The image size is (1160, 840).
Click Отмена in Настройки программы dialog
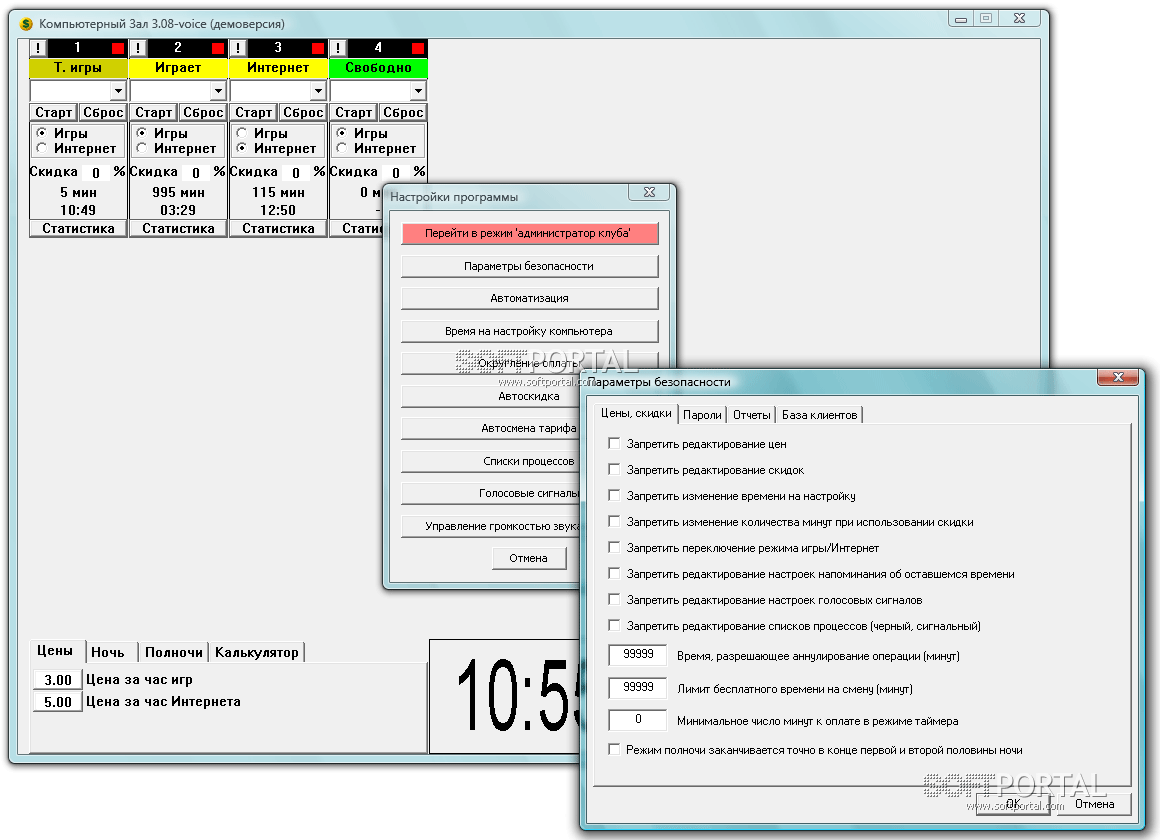(x=529, y=558)
